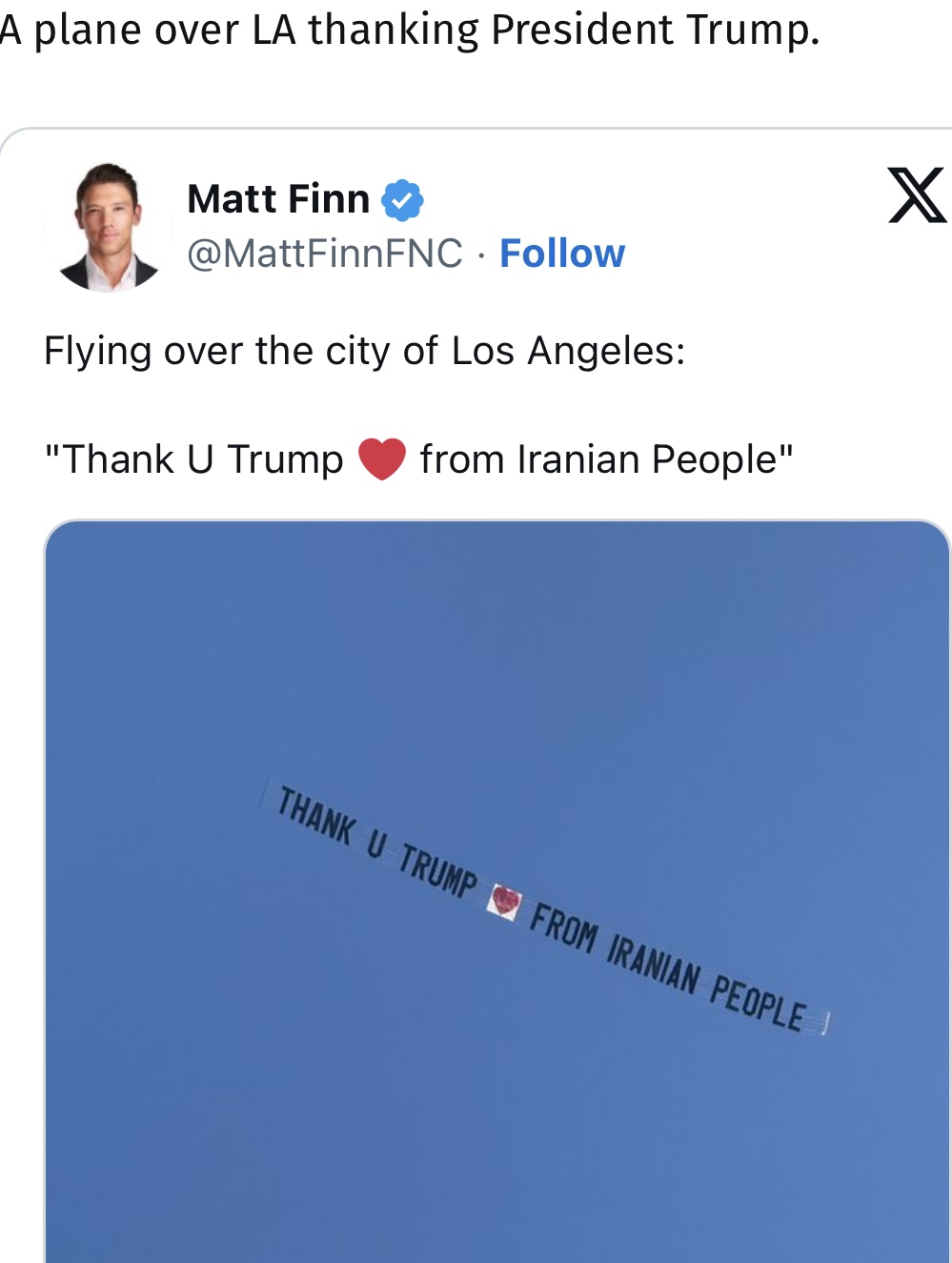The width and height of the screenshot is (952, 1263).
Task: Click the dot separator before Follow
Action: pyautogui.click(x=481, y=255)
